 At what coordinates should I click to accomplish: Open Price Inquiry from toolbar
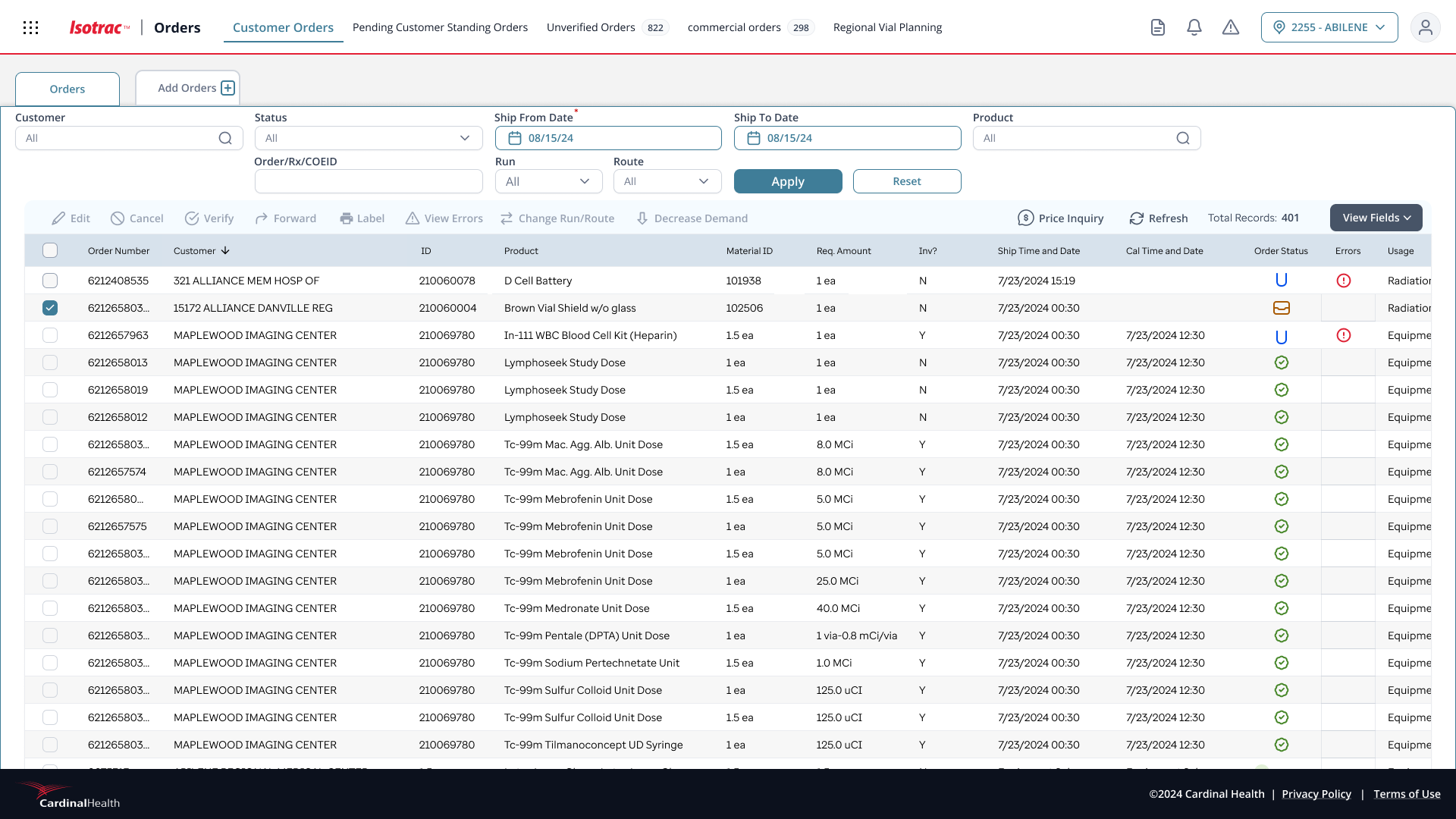tap(1060, 218)
